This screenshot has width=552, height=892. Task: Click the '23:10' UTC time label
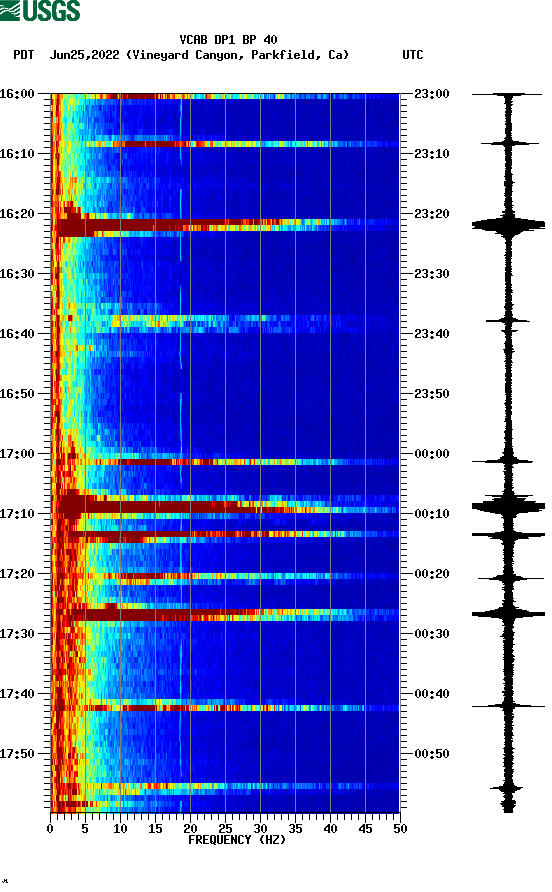click(432, 154)
